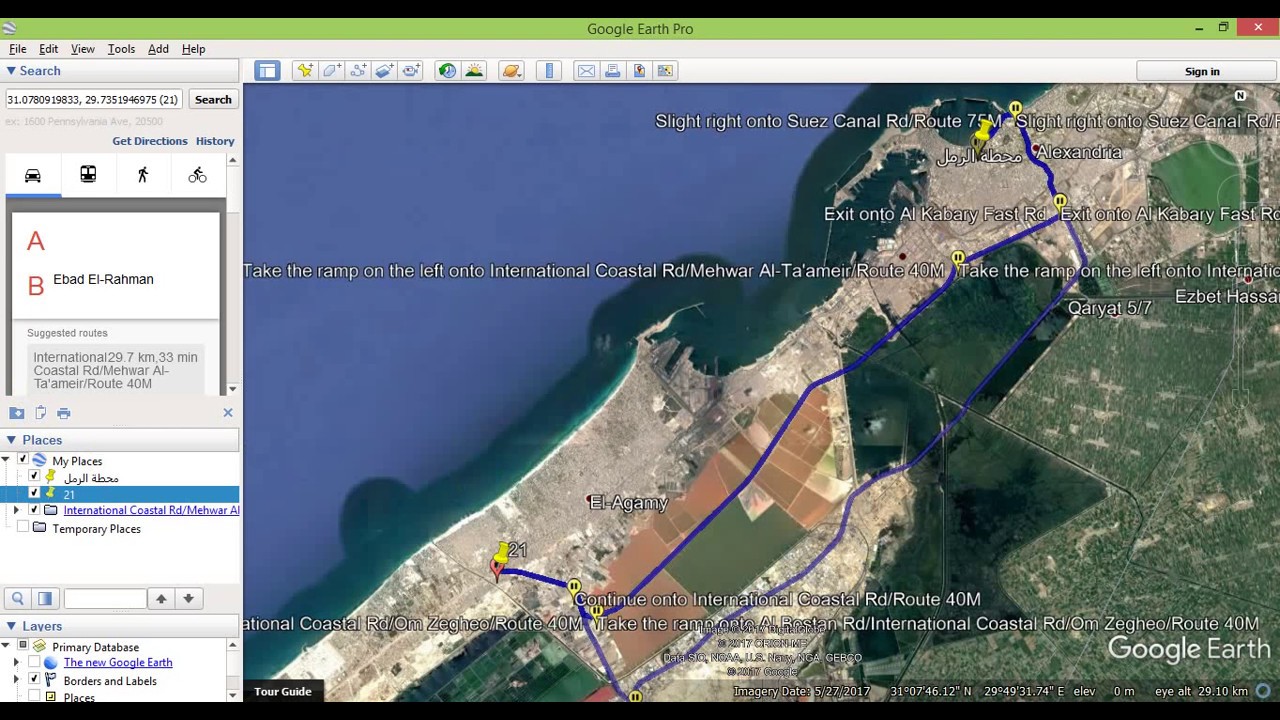1280x720 pixels.
Task: Toggle the Places split-view panel button
Action: pos(45,598)
